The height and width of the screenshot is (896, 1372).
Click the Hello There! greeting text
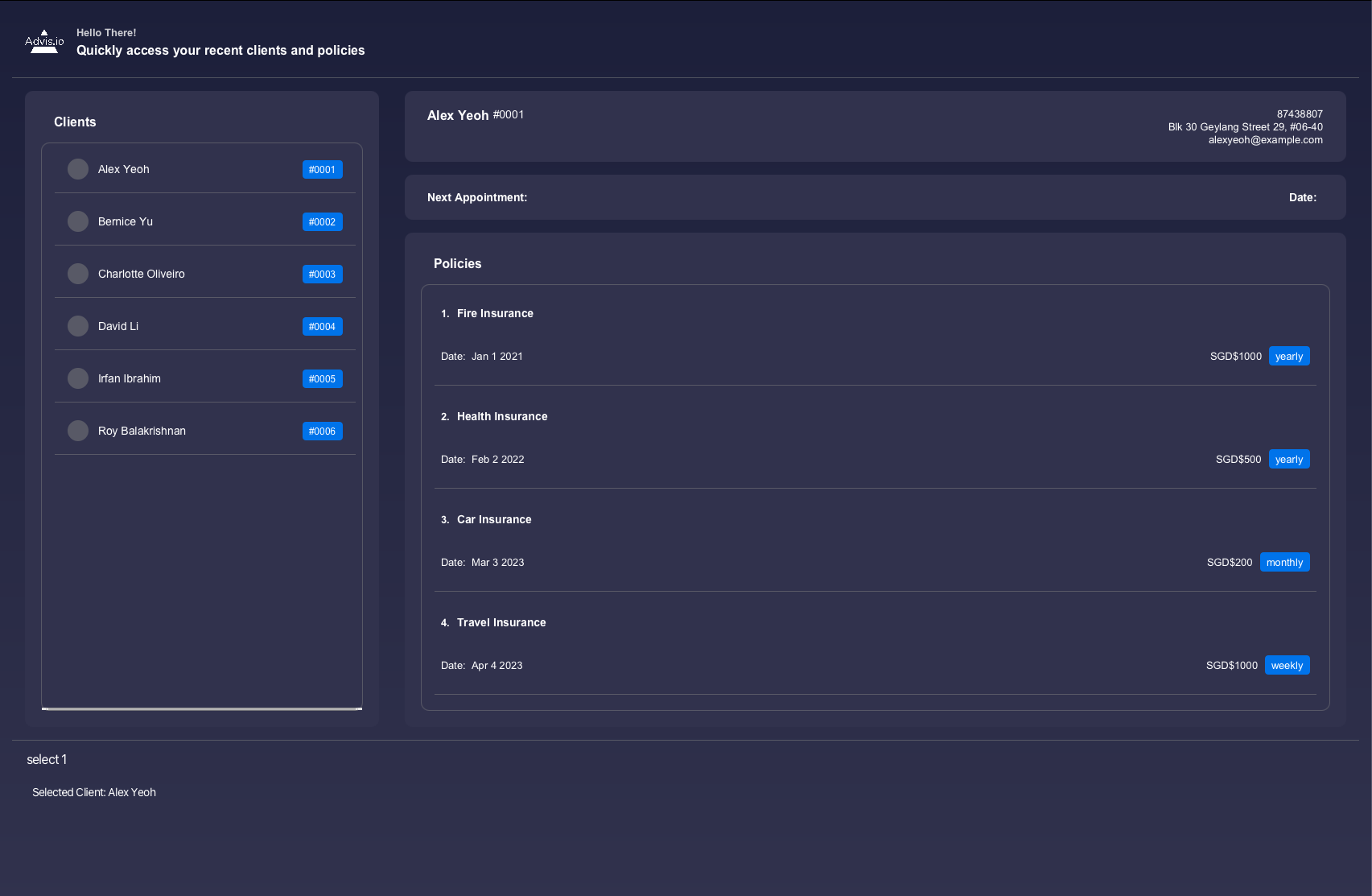(106, 32)
